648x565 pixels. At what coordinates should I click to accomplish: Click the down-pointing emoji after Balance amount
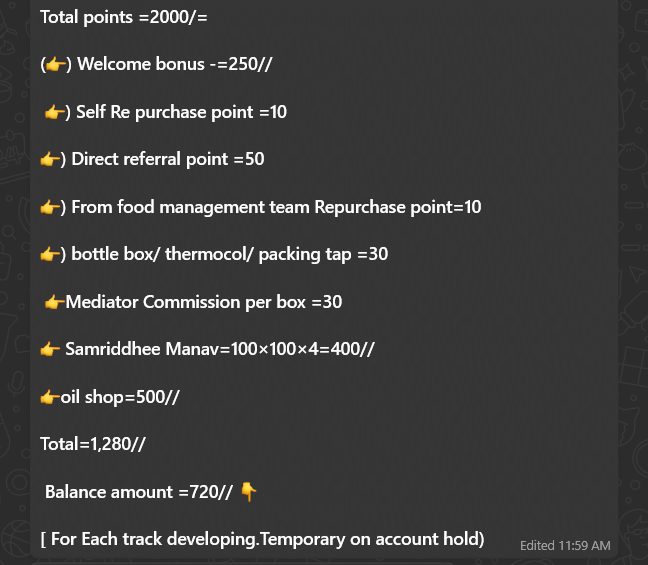point(249,491)
